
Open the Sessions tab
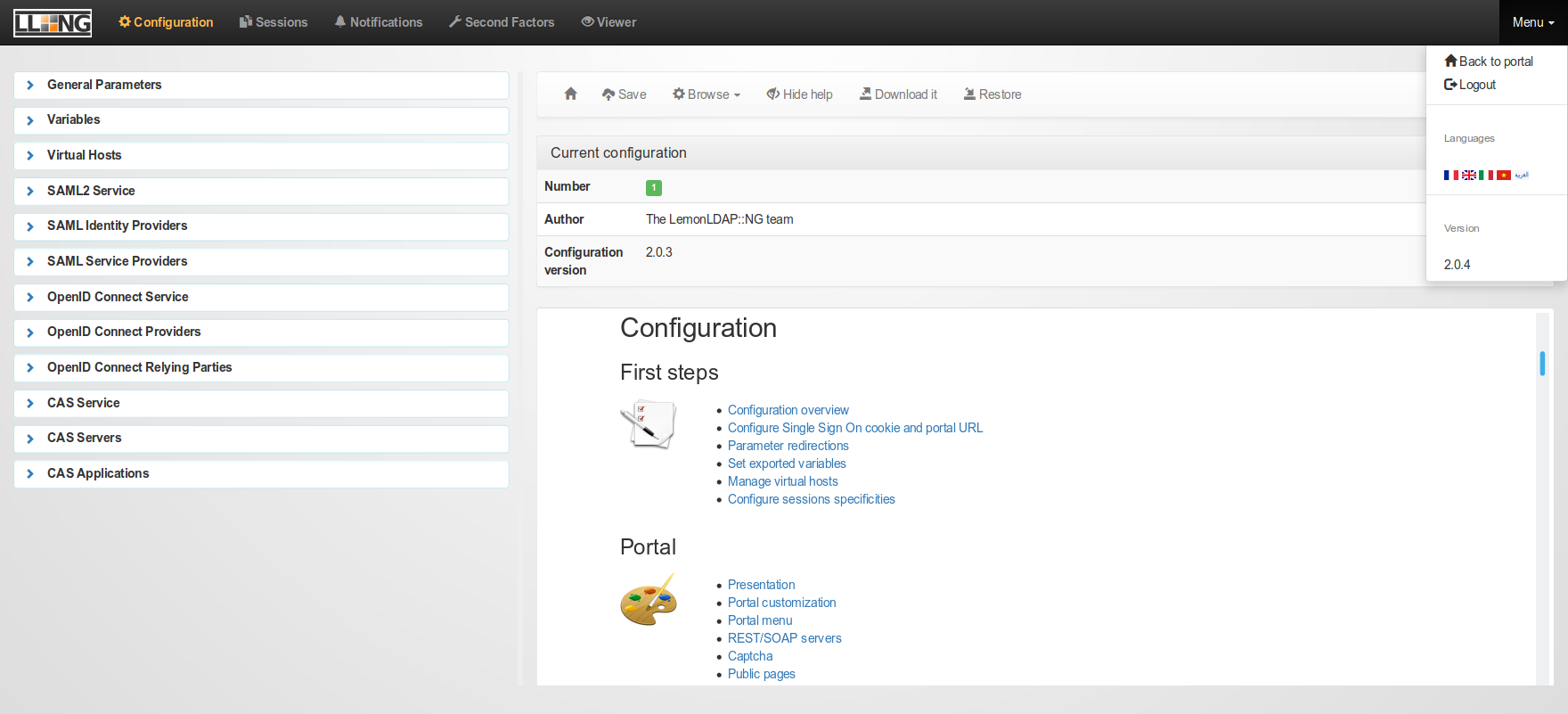274,22
